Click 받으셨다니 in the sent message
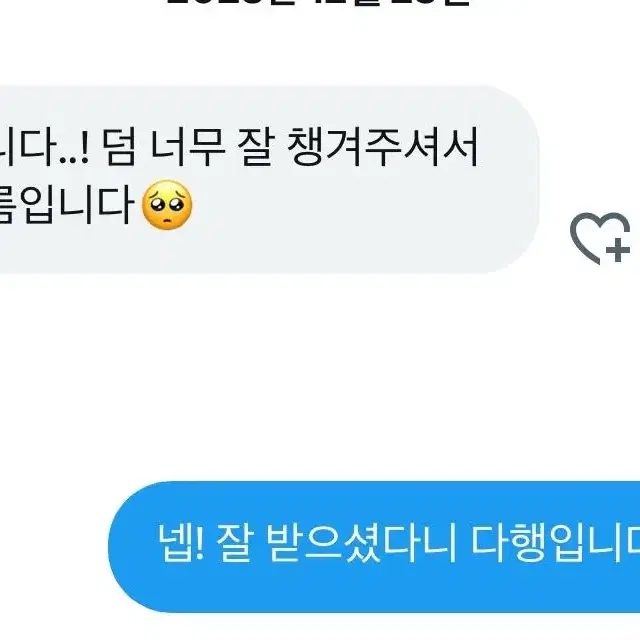Screen dimensions: 640x640 pos(361,542)
